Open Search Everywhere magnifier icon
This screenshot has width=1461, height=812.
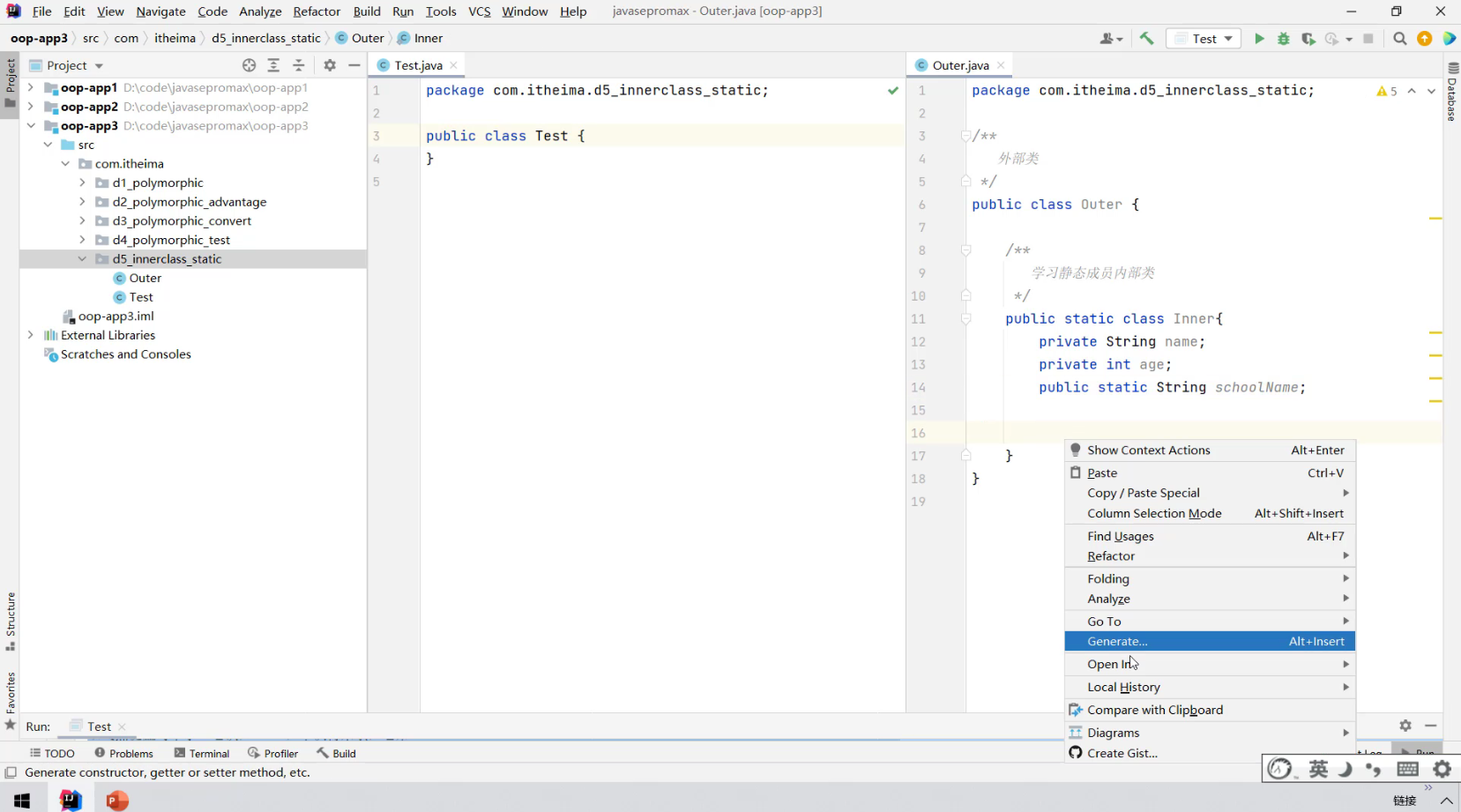[1399, 39]
